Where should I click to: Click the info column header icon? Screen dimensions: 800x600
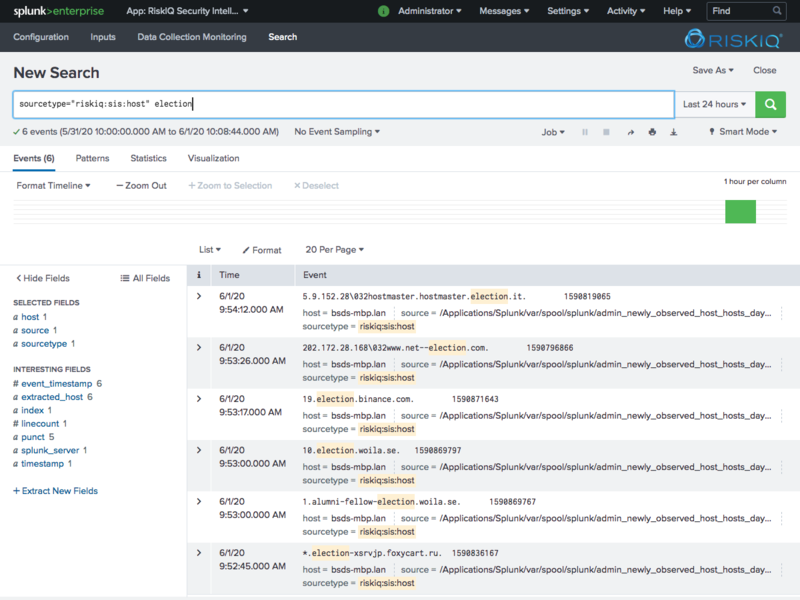pos(199,275)
